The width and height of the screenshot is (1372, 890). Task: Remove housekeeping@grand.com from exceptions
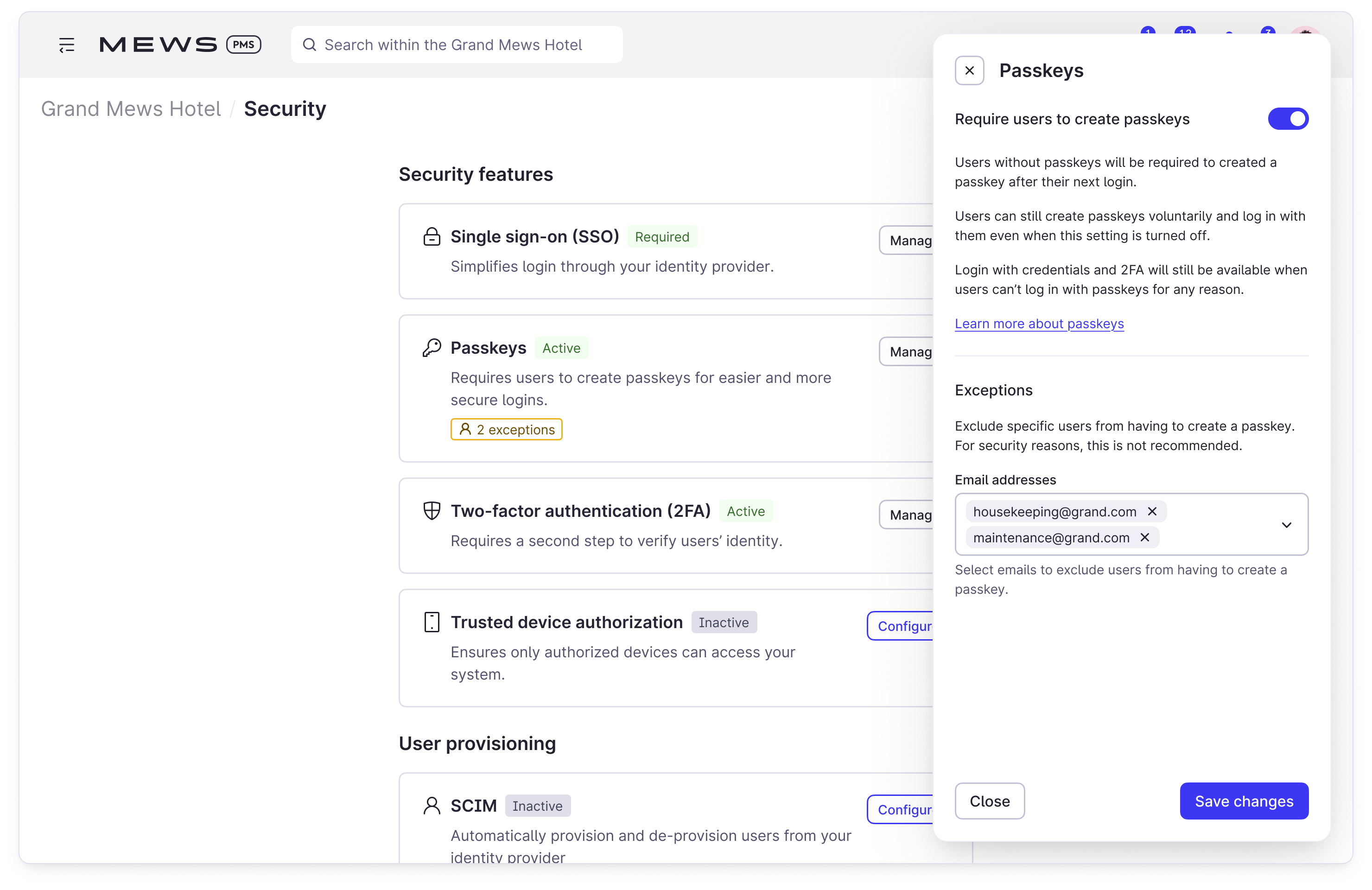1152,511
